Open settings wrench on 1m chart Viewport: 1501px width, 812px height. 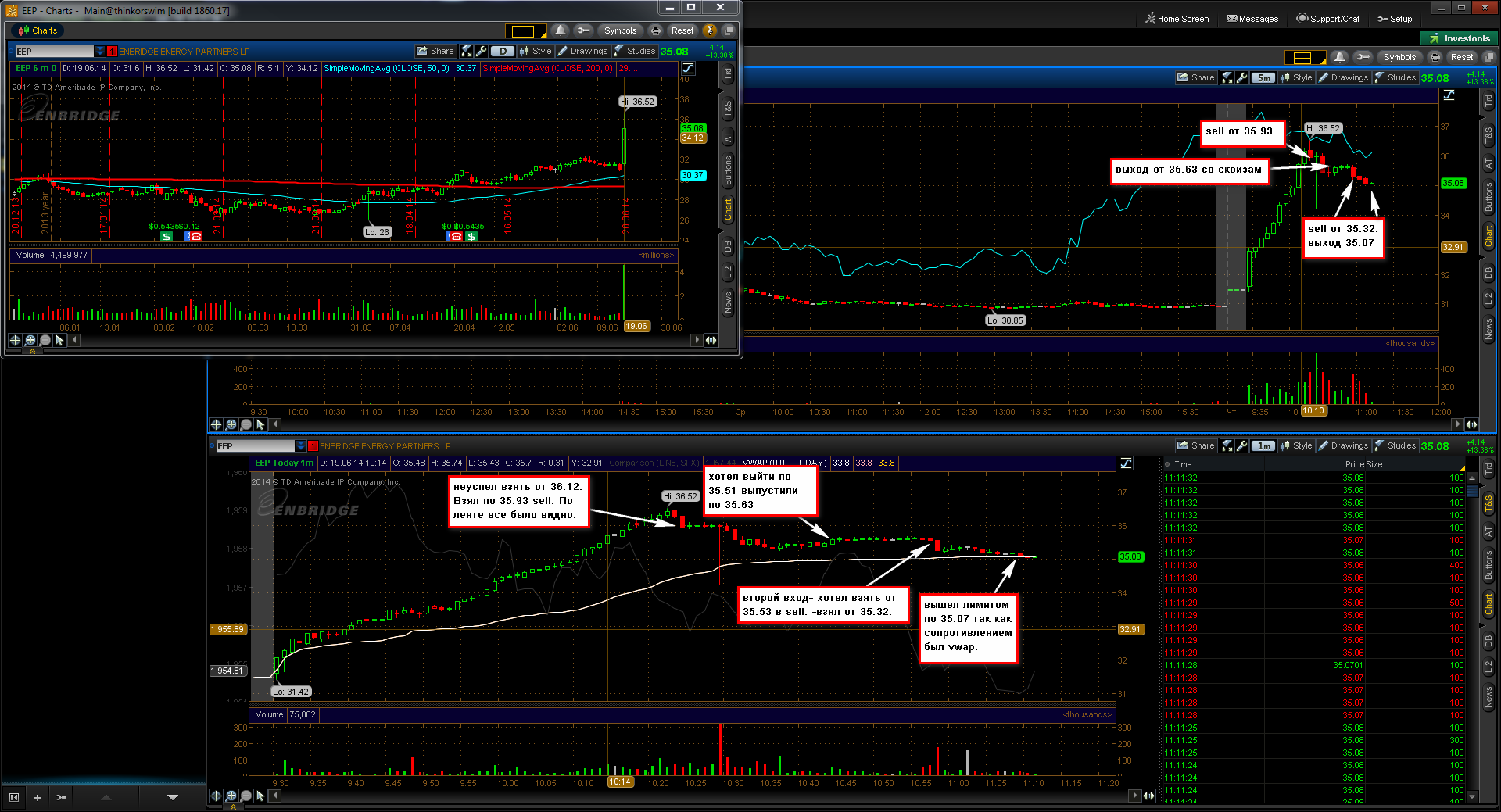[1241, 445]
